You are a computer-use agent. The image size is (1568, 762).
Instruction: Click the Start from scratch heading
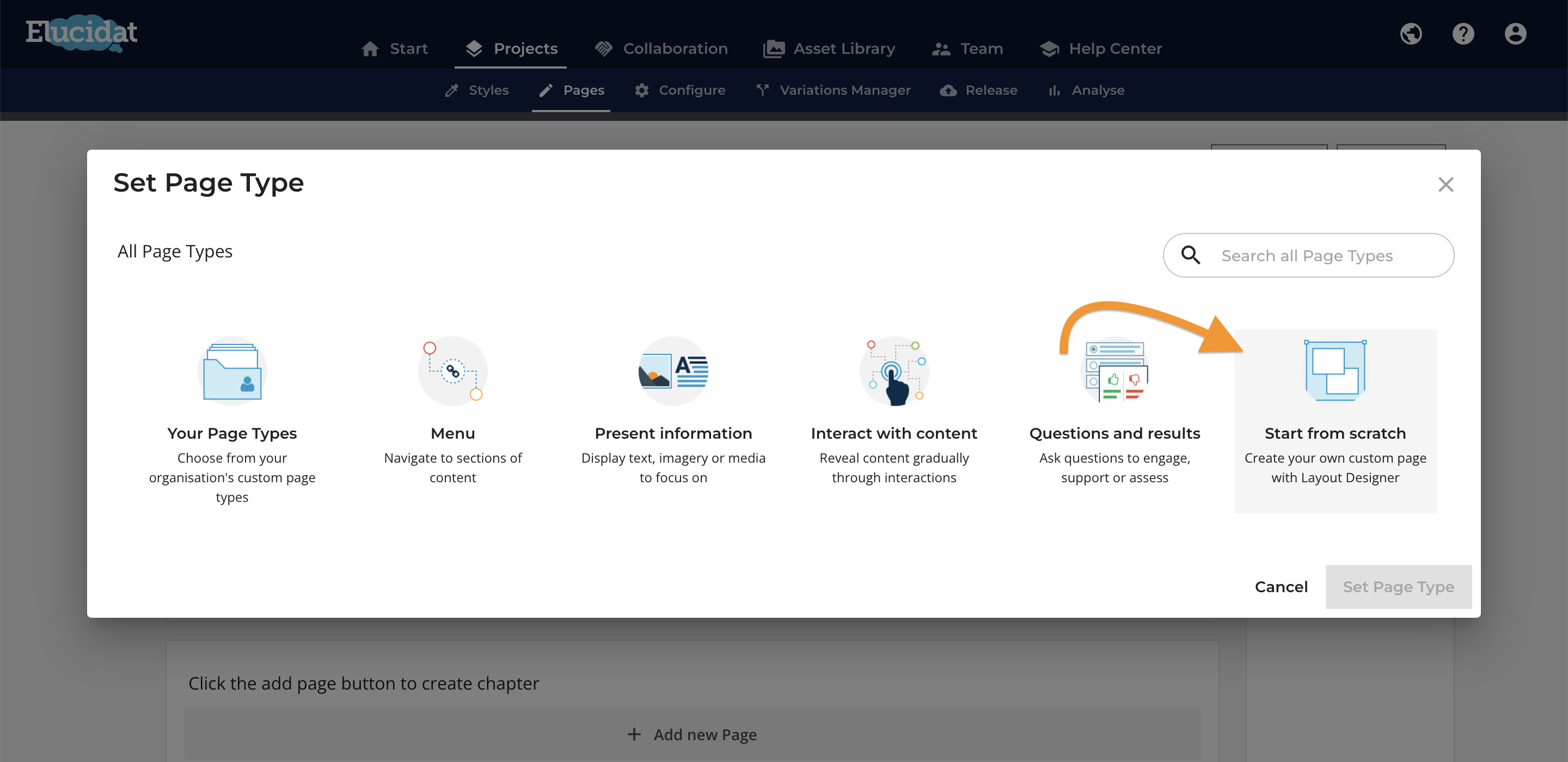1336,433
